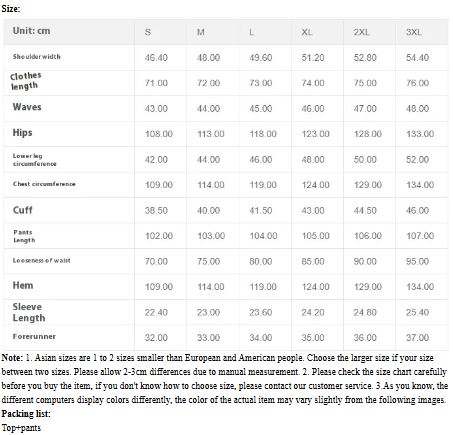
Task: Click the bold 'Note:' text
Action: pyautogui.click(x=12, y=358)
